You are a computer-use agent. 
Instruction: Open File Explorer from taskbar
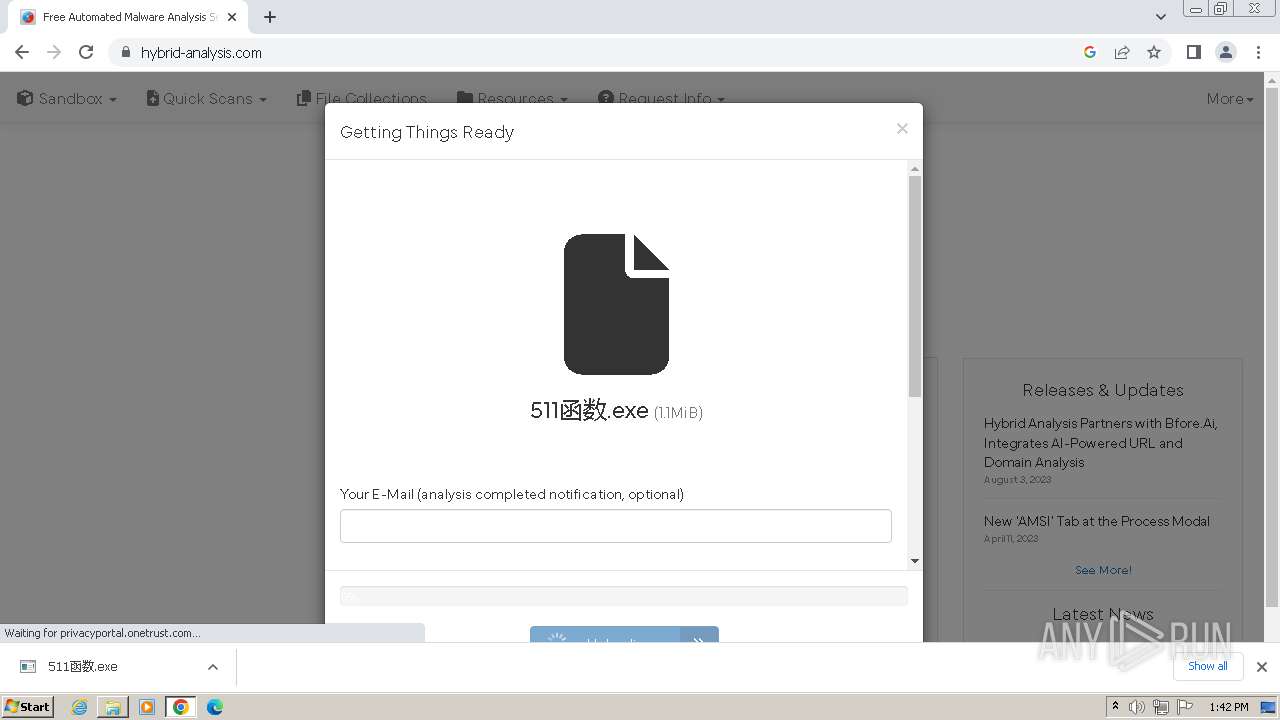coord(113,707)
